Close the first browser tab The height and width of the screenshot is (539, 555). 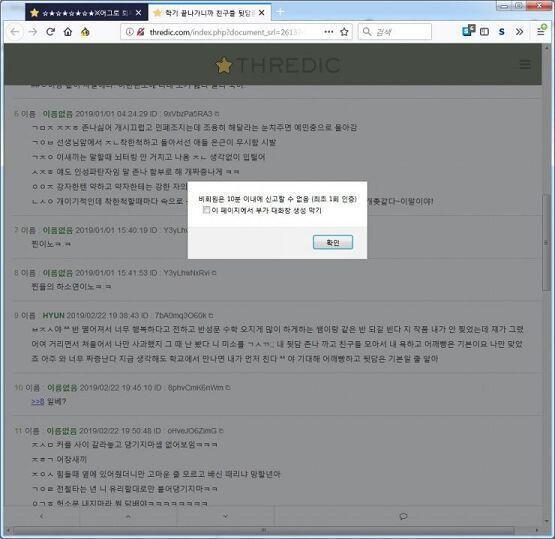tap(139, 13)
